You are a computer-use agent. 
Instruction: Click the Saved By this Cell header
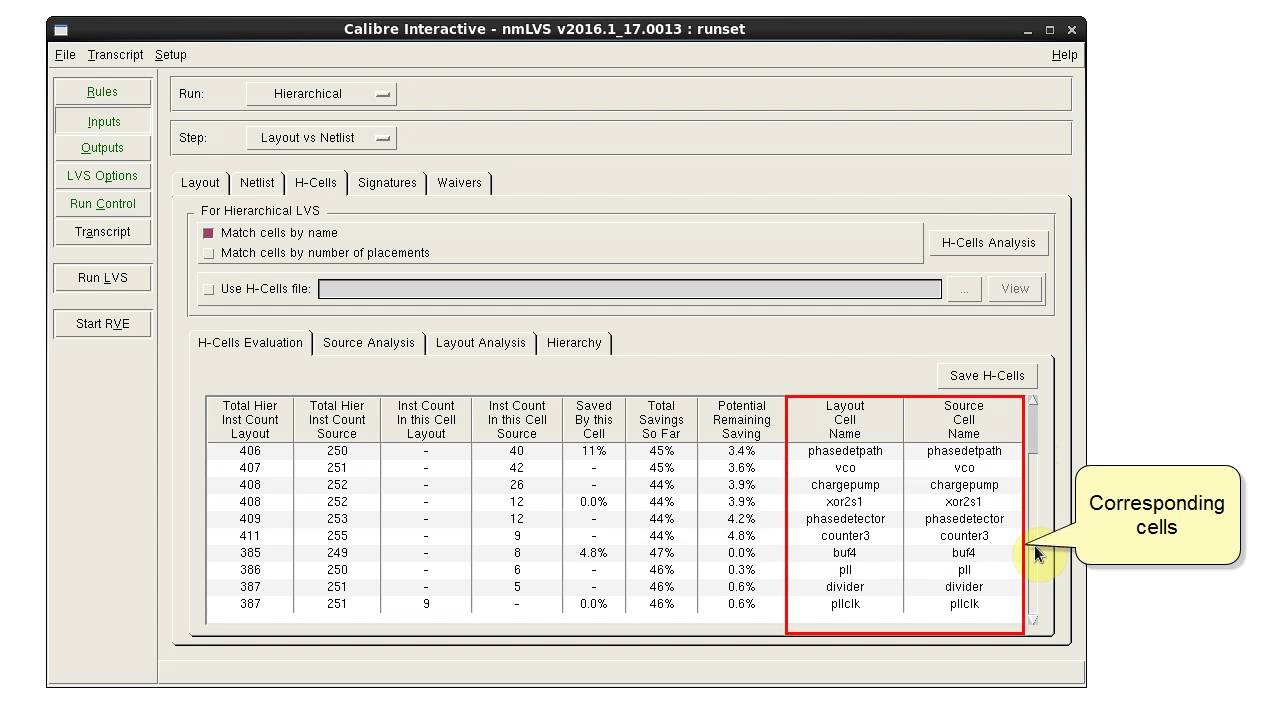[594, 420]
